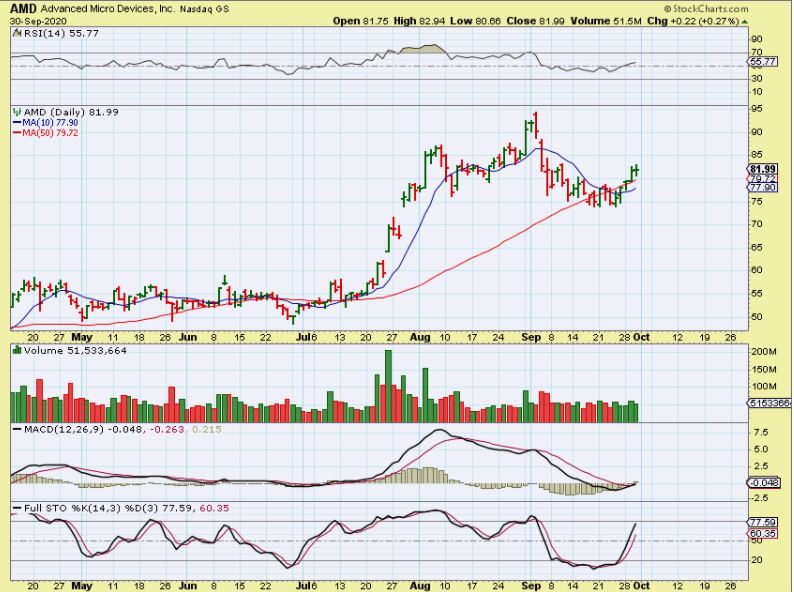Click the MACD(12,26,9) -0.048 legend label
Image resolution: width=794 pixels, height=592 pixels.
[85, 429]
